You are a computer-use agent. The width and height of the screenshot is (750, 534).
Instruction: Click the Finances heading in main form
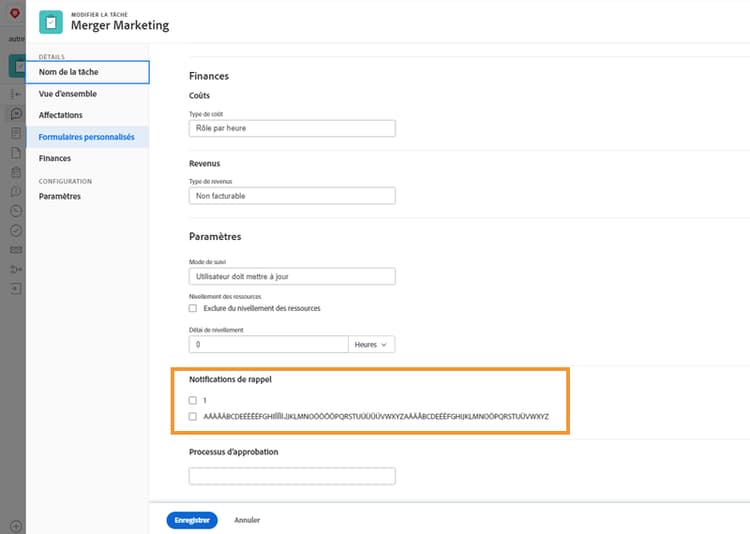tap(209, 76)
